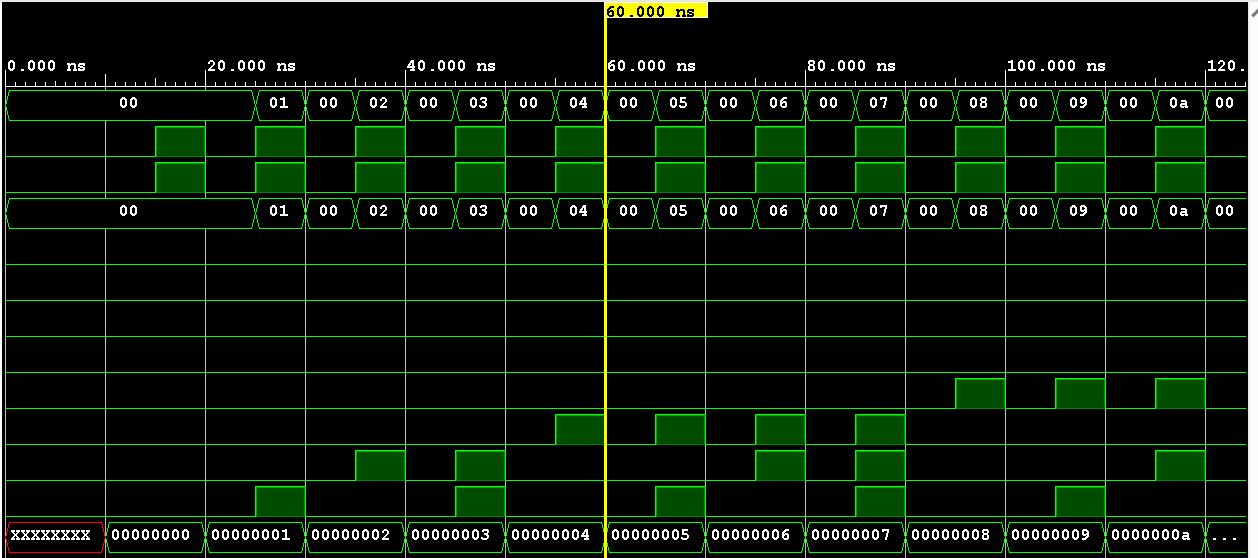Select the 00000005 bus value segment

pos(655,536)
